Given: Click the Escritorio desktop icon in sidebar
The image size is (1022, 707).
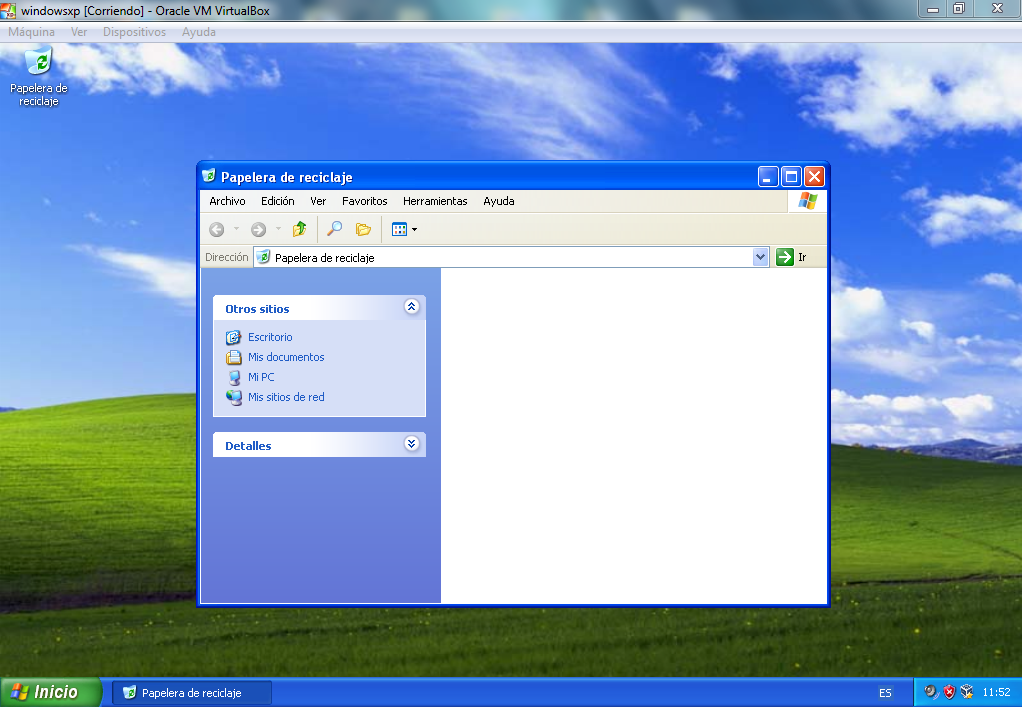Looking at the screenshot, I should pyautogui.click(x=233, y=338).
